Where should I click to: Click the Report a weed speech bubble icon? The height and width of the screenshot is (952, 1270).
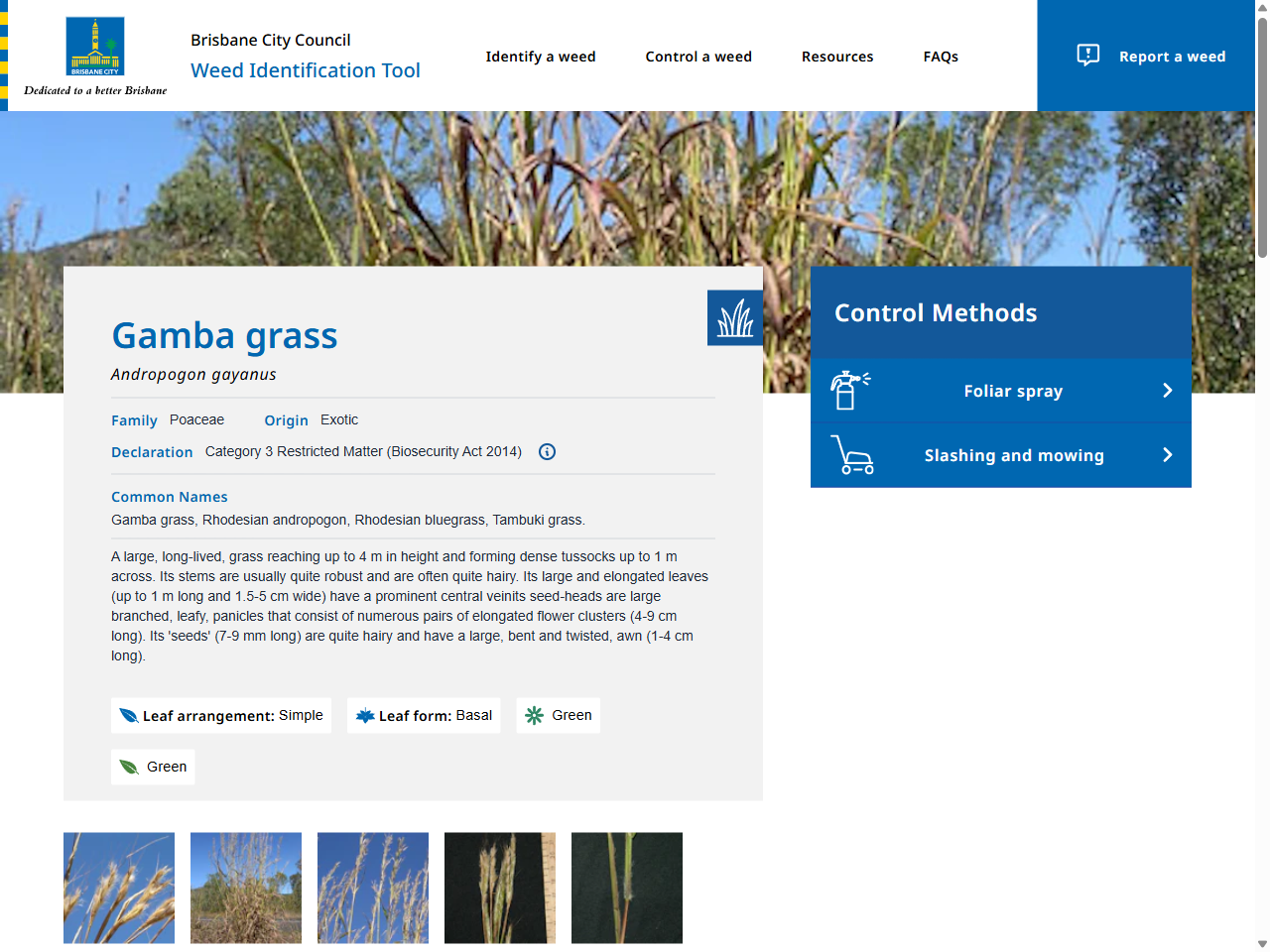1088,56
